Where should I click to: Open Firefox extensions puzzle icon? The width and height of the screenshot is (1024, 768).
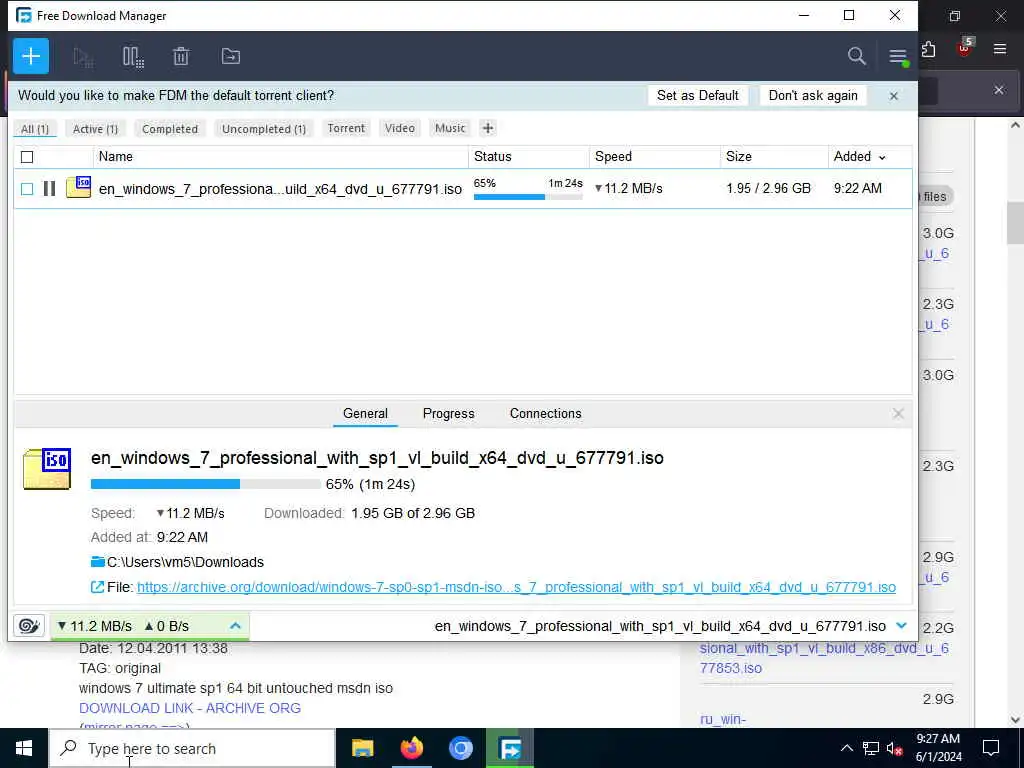928,49
